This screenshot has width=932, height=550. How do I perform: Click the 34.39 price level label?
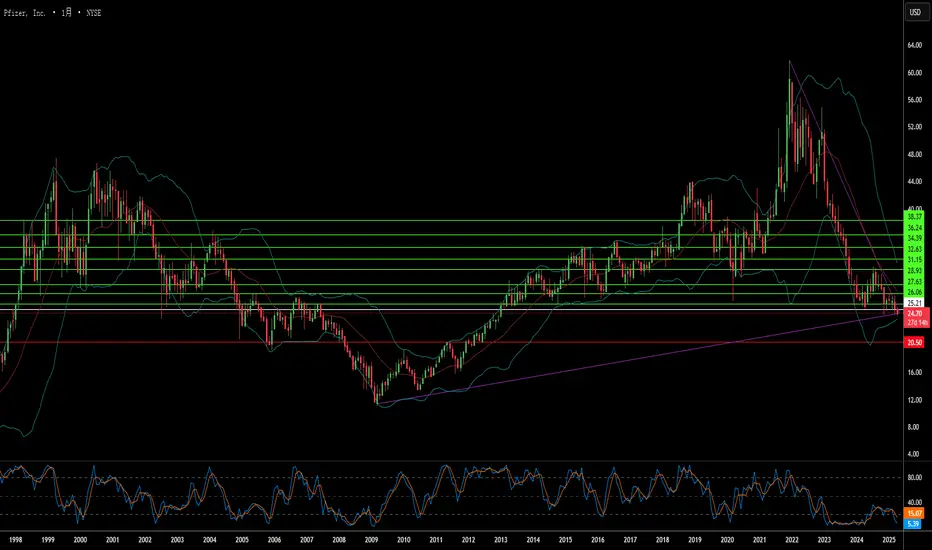tap(913, 238)
